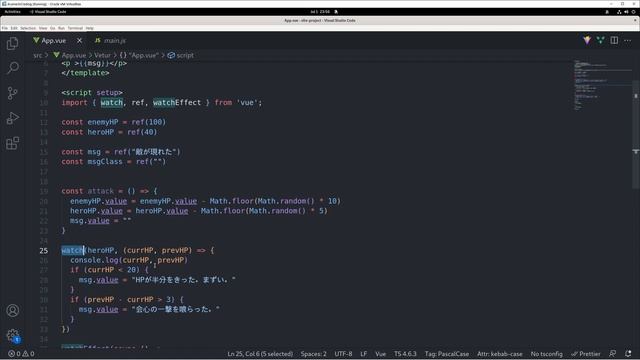Click the if (currHP < 20) line
The width and height of the screenshot is (640, 360).
pyautogui.click(x=109, y=270)
